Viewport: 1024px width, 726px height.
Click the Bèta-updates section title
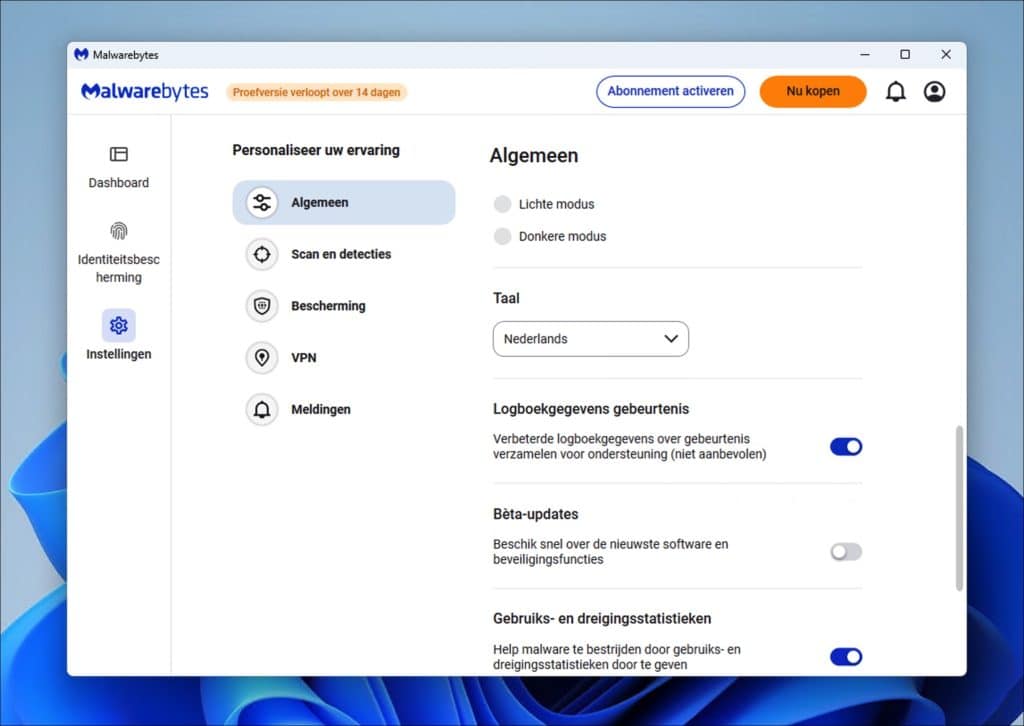[x=536, y=514]
